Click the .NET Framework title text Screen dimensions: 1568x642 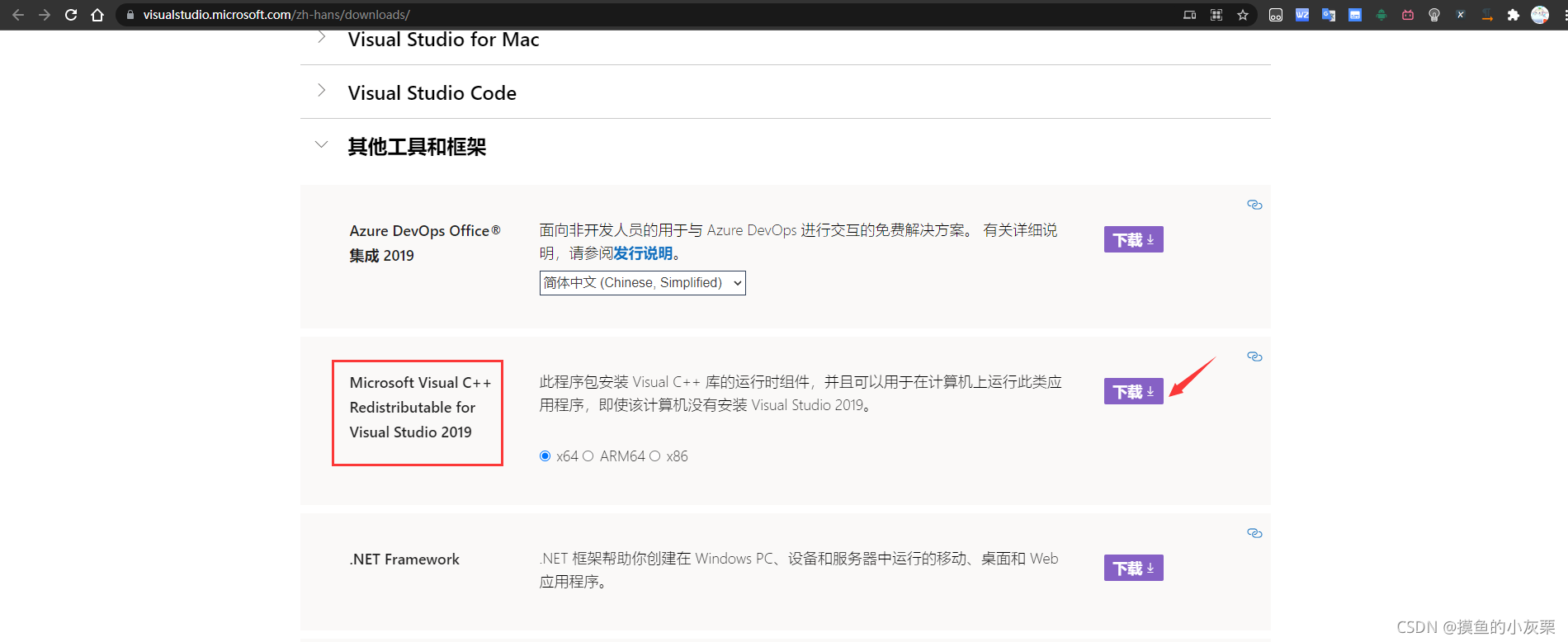pyautogui.click(x=404, y=559)
